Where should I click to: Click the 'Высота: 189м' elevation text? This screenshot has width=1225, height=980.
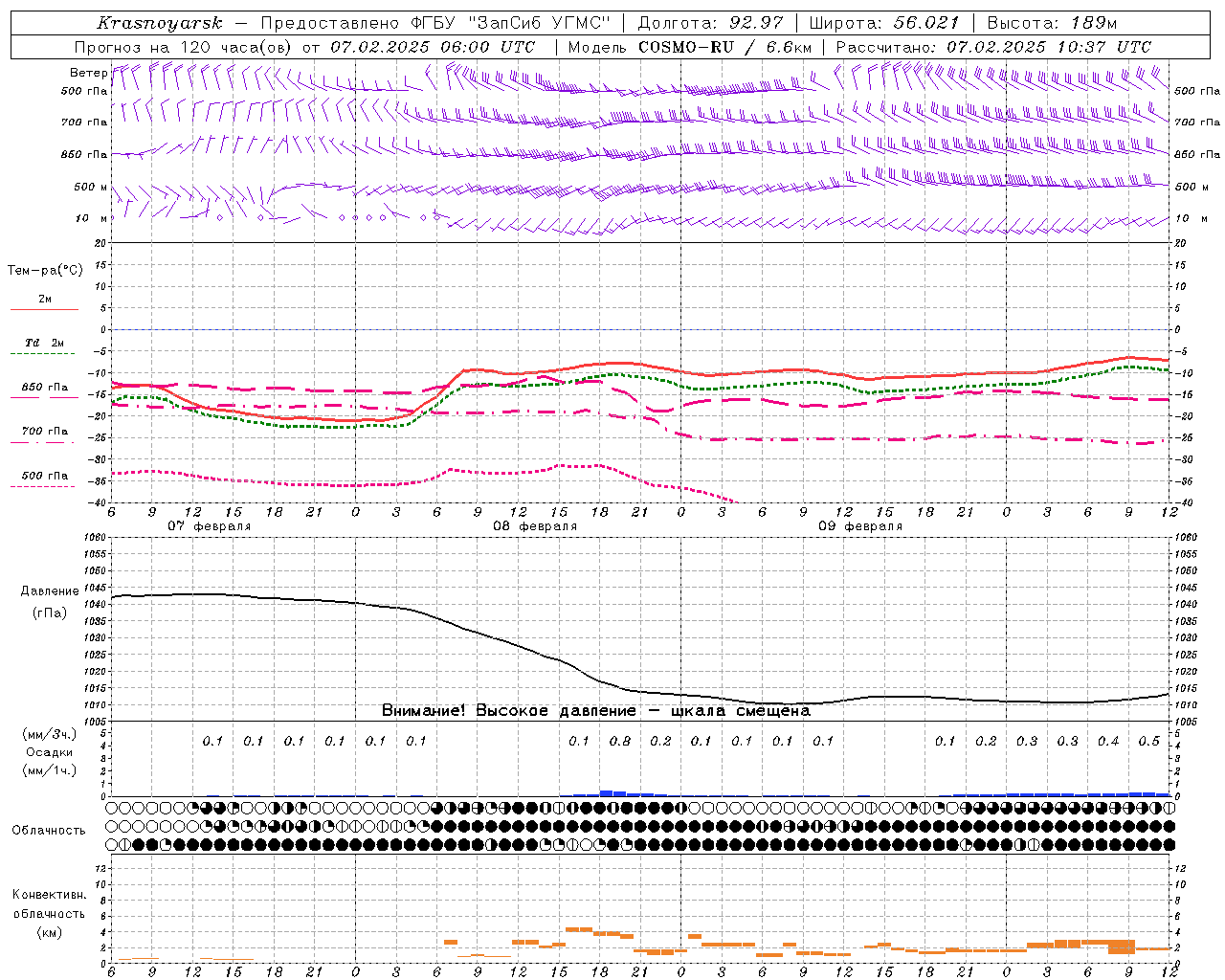coord(1052,23)
